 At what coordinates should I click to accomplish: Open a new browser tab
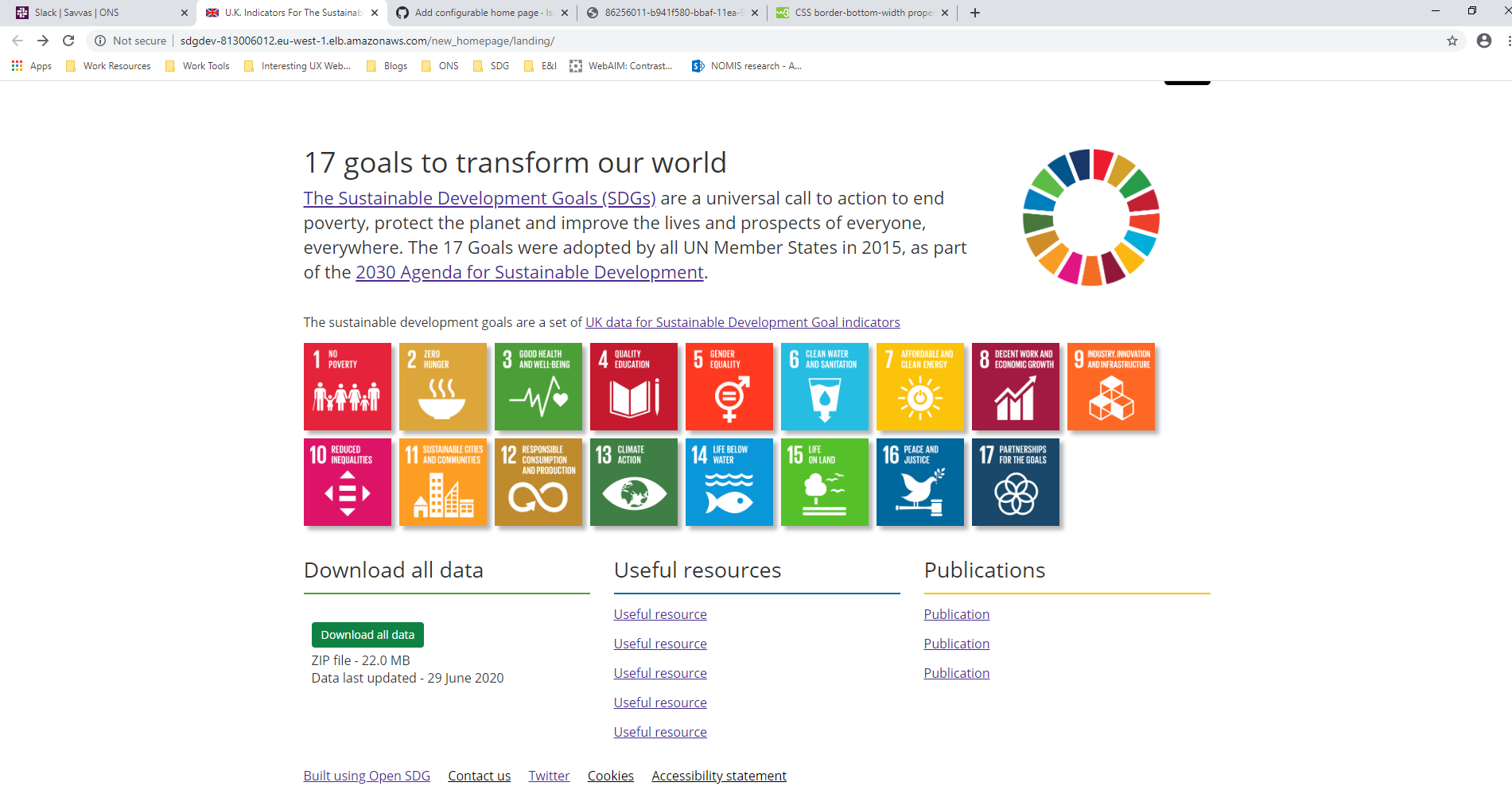pos(975,13)
